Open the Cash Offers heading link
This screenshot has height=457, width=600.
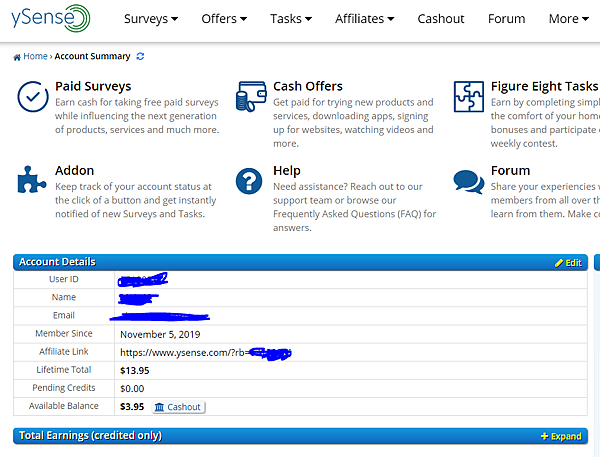tap(308, 86)
